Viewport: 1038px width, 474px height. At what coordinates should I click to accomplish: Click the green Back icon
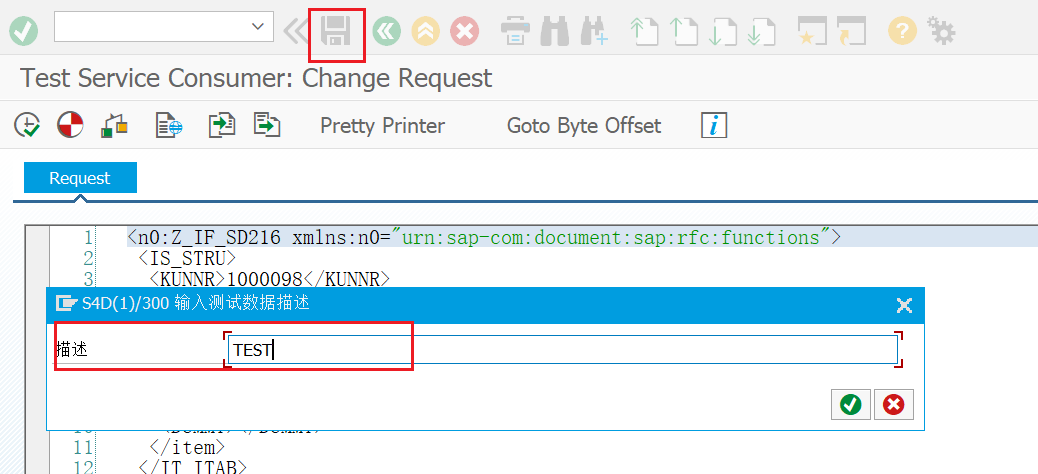(x=387, y=31)
